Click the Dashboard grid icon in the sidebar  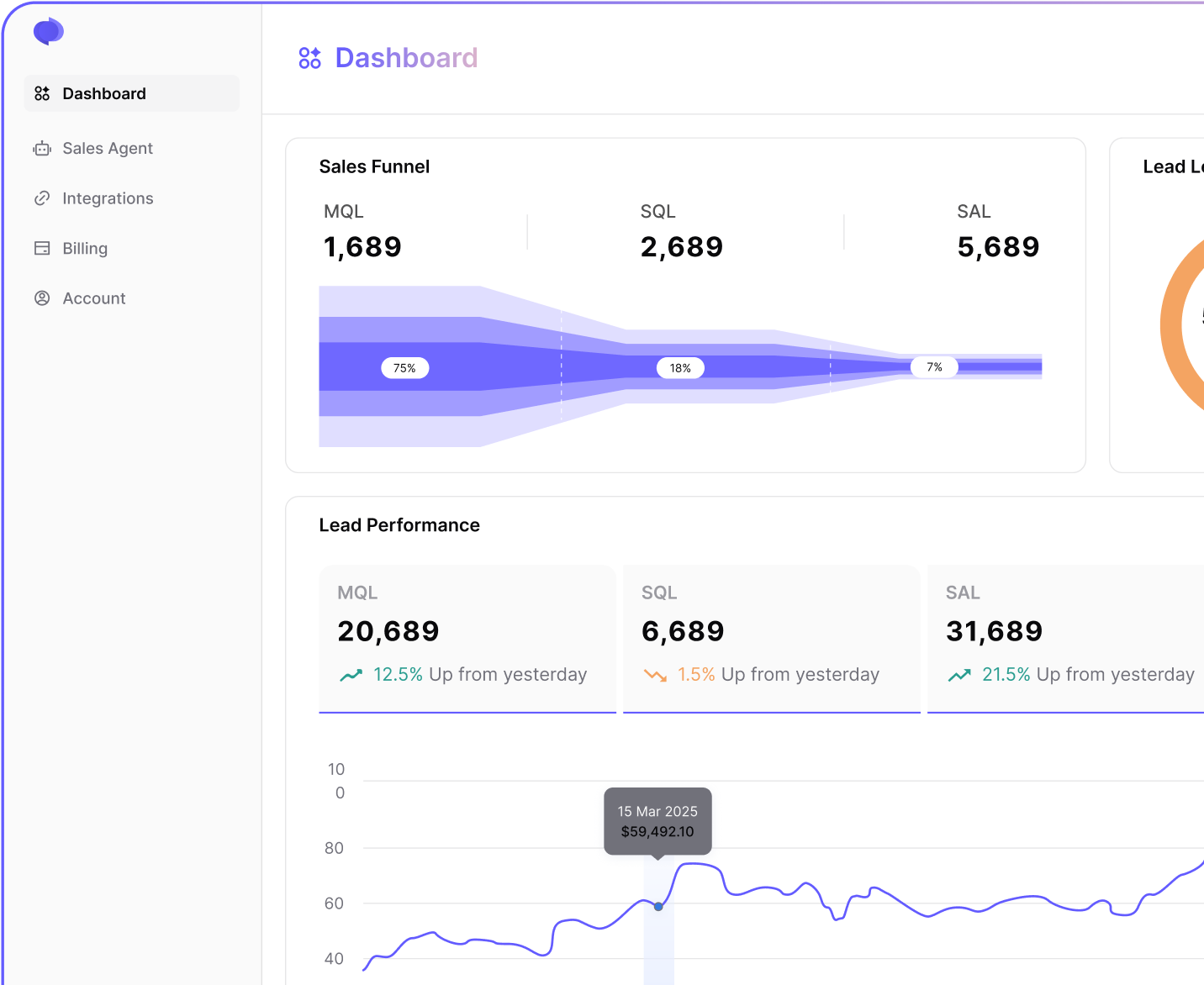[x=42, y=93]
